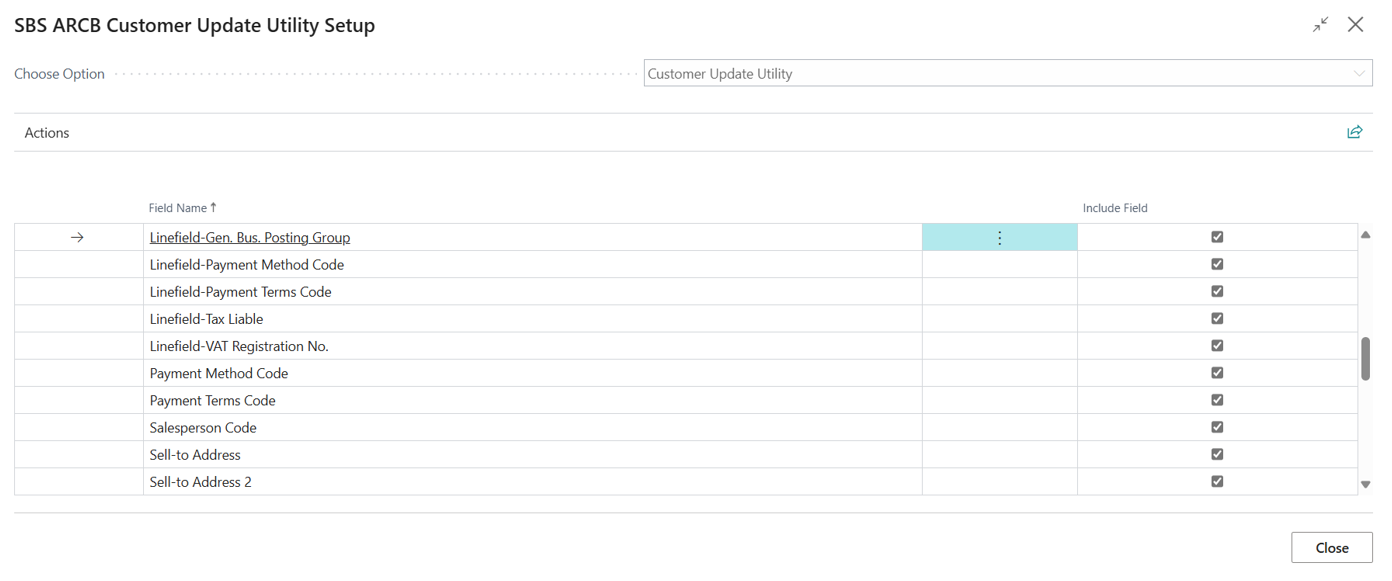Image resolution: width=1392 pixels, height=581 pixels.
Task: Close the setup dialog with X icon
Action: coord(1355,25)
